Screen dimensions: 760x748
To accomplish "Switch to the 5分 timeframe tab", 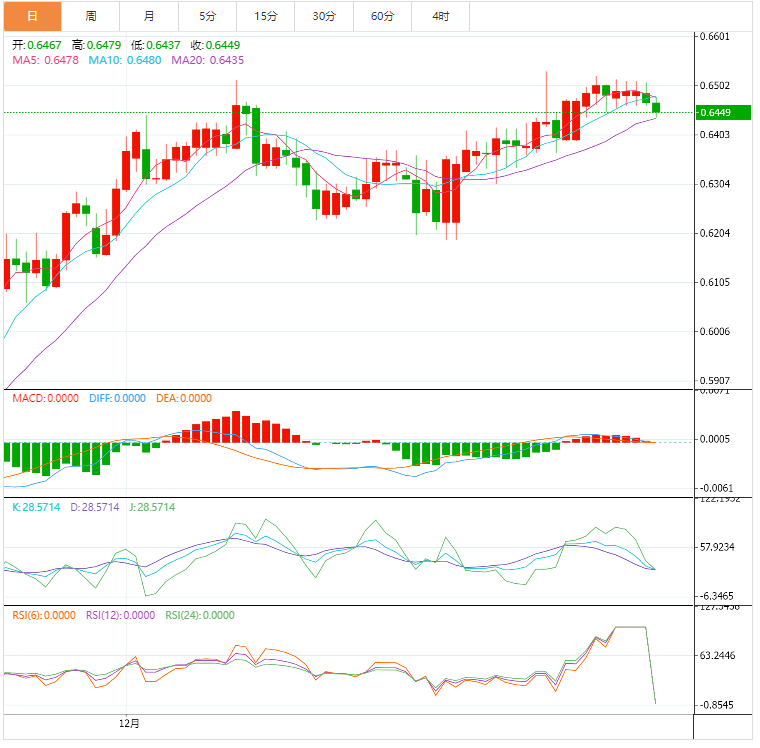I will point(207,16).
